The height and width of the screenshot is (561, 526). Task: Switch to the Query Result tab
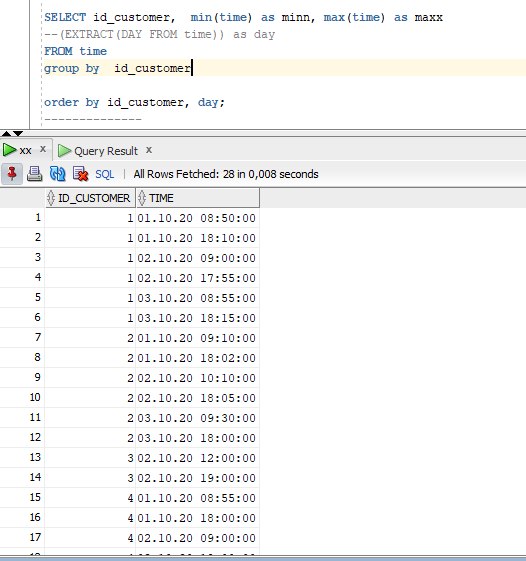coord(106,151)
